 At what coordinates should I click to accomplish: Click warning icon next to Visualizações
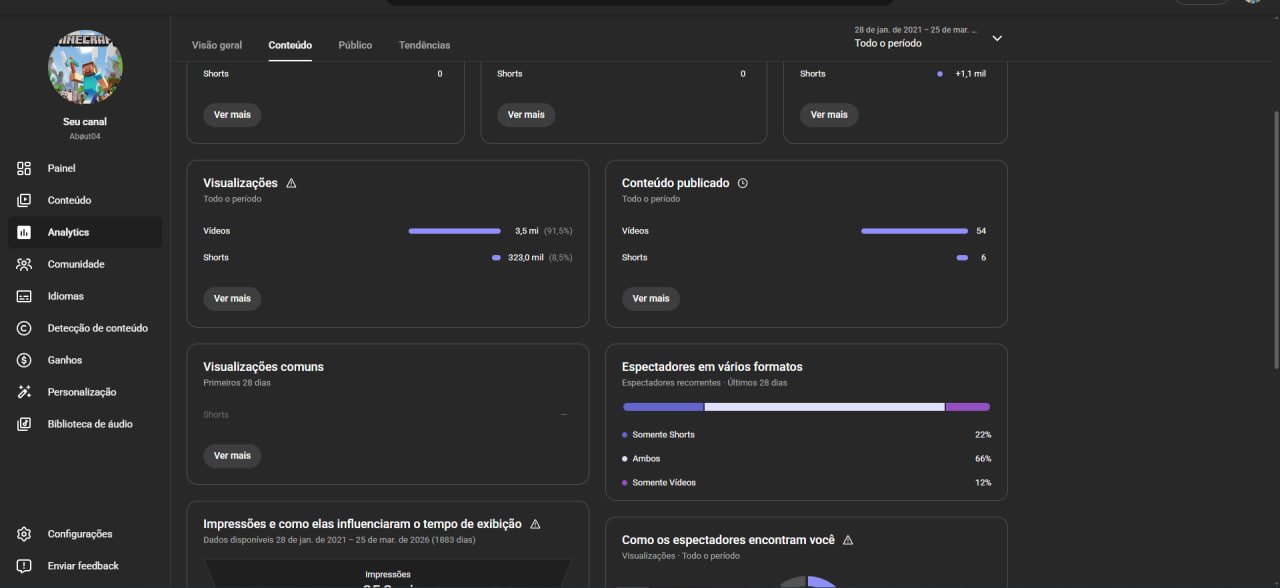291,183
